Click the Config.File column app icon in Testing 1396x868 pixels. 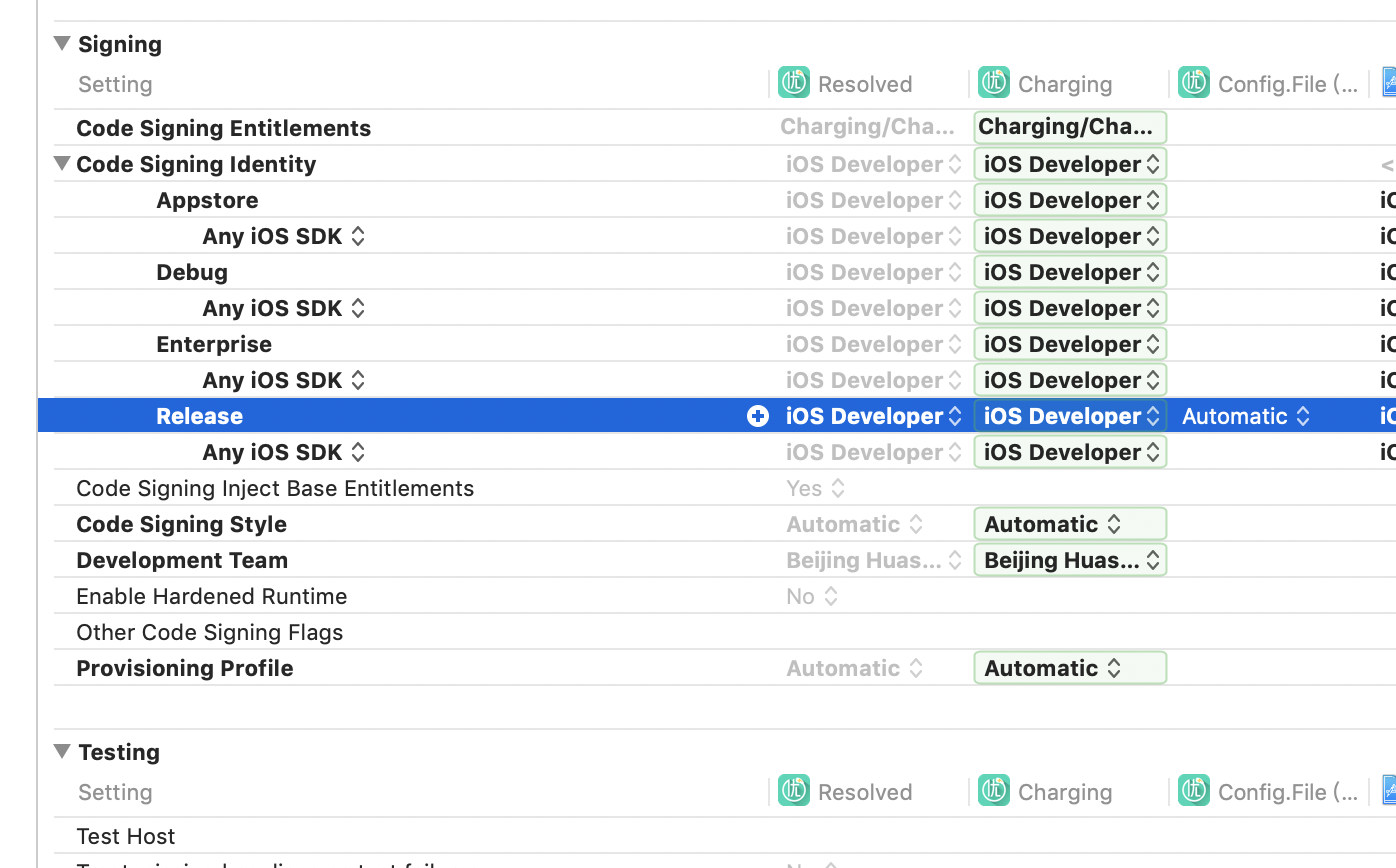1194,791
